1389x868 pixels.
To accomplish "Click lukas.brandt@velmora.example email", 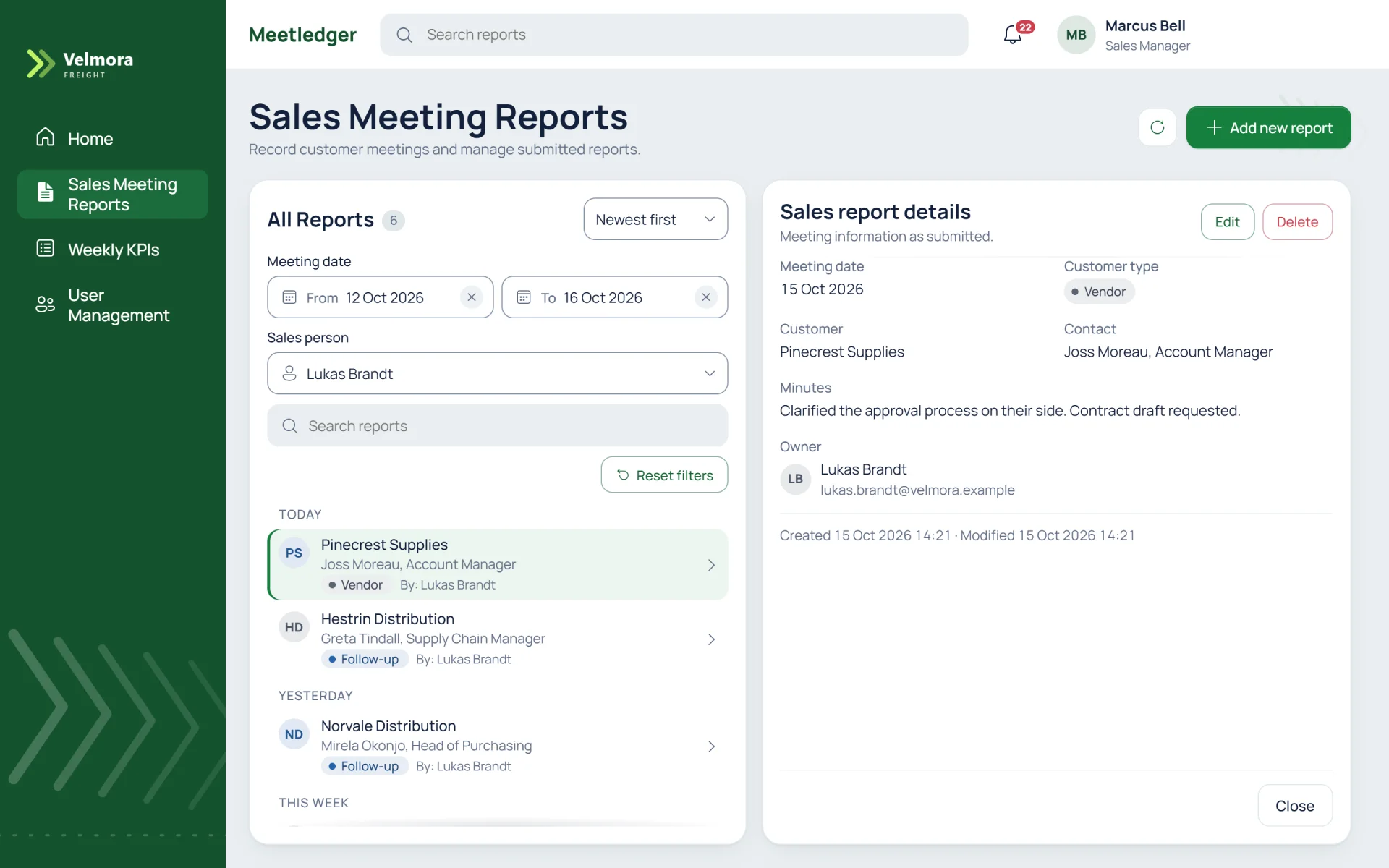I will (917, 490).
